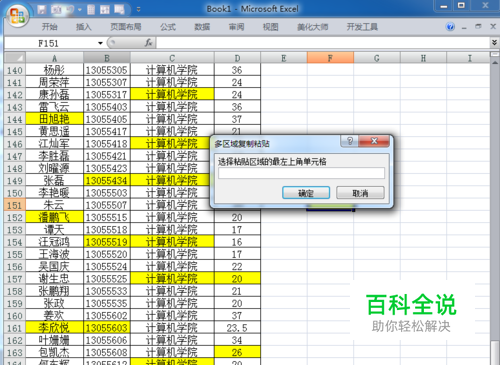Open Excel Help with the question-mark icon
This screenshot has height=365, width=500.
click(450, 27)
